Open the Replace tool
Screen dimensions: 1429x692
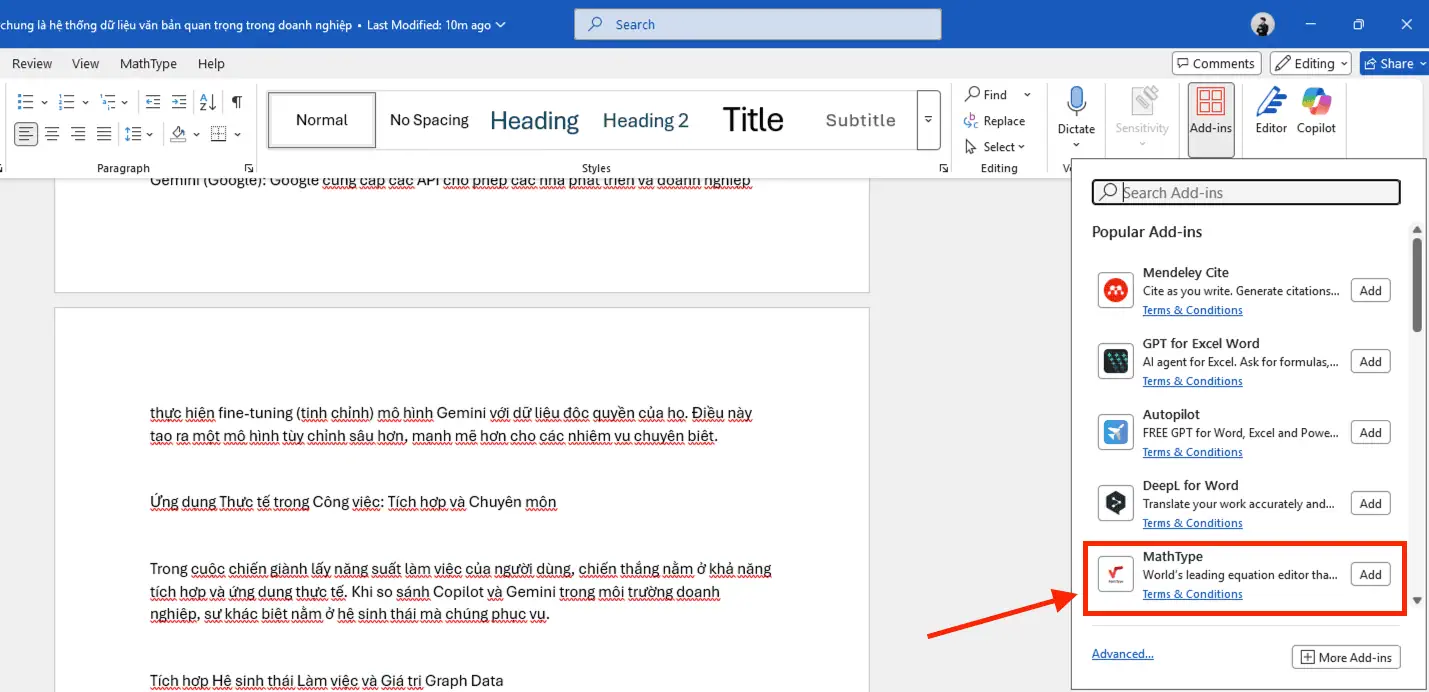[998, 120]
